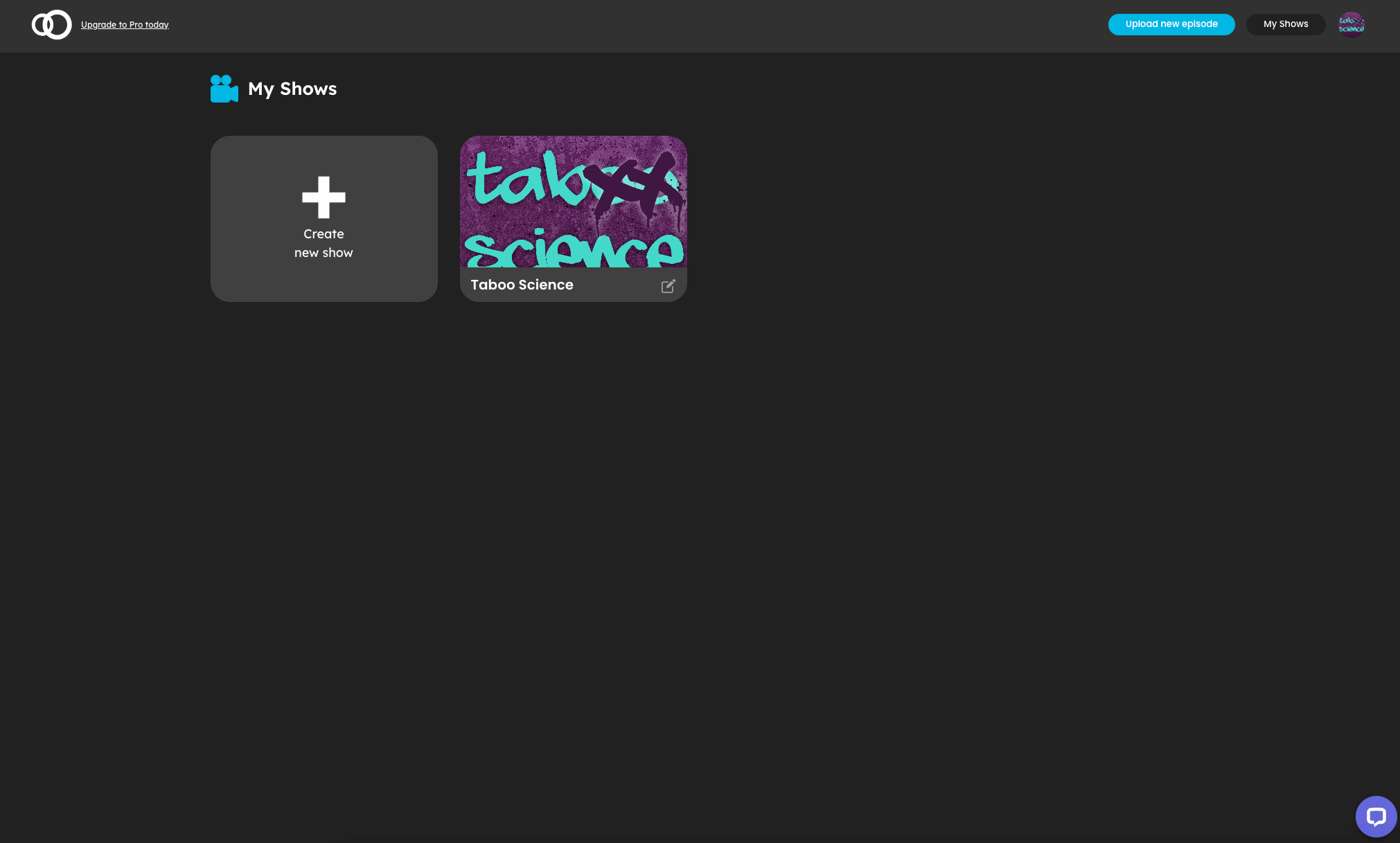Click the My Shows page heading text
Image resolution: width=1400 pixels, height=843 pixels.
tap(292, 89)
